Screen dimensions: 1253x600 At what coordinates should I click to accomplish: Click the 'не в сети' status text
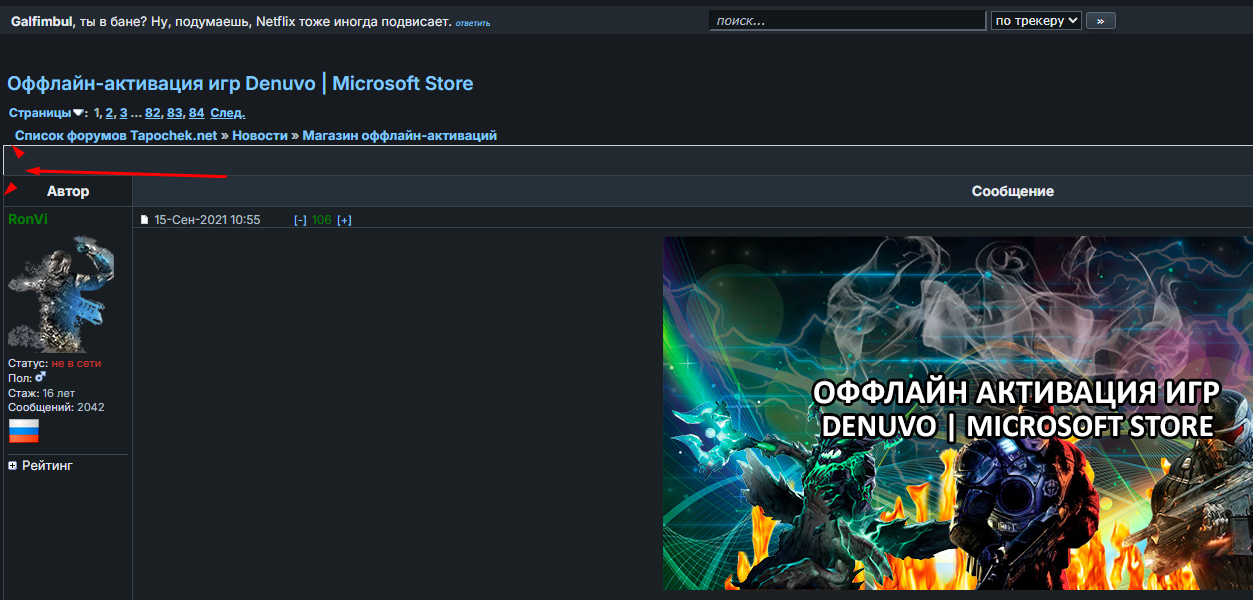pyautogui.click(x=76, y=364)
